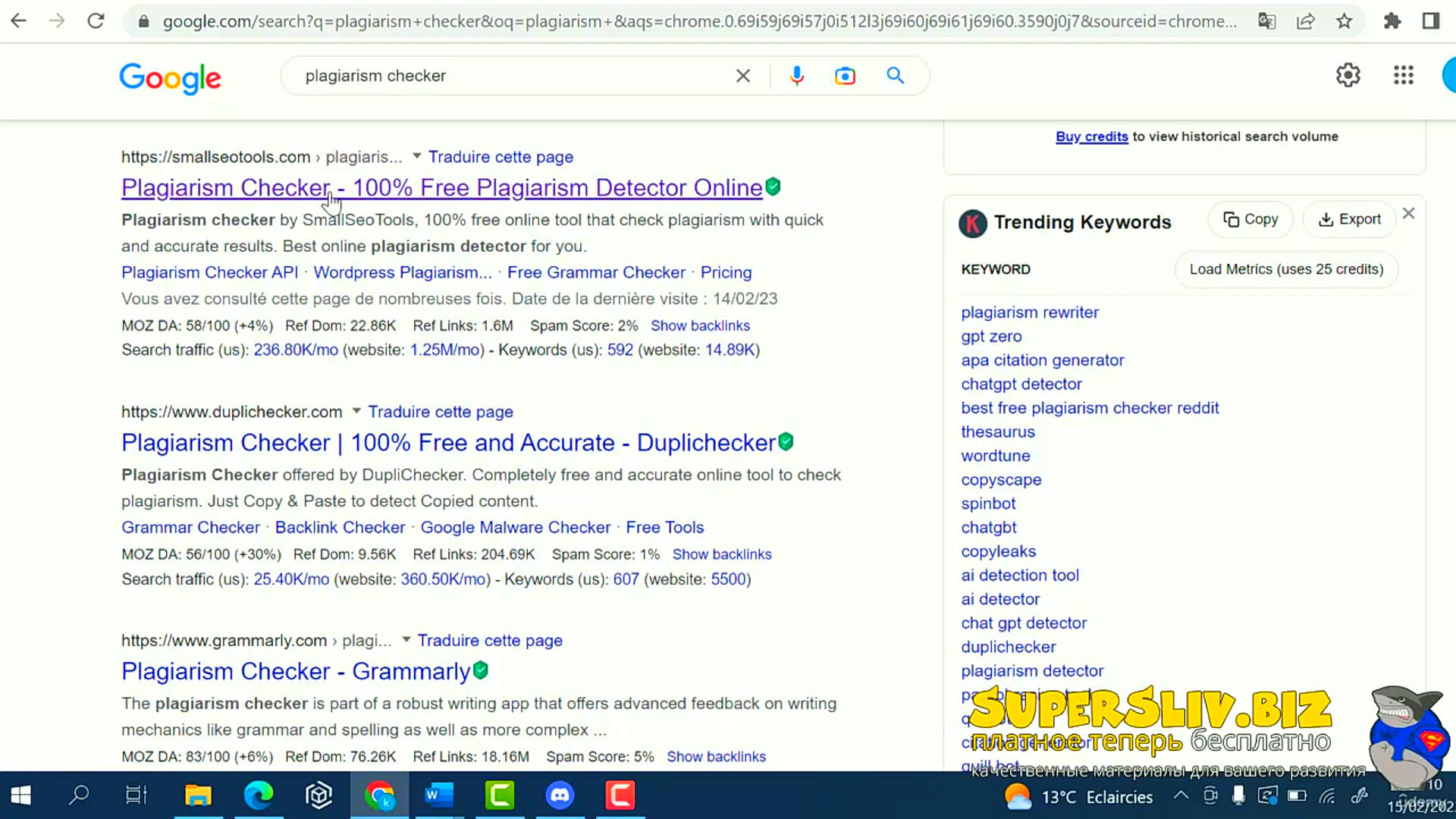Open Task View in the taskbar
The width and height of the screenshot is (1456, 819).
[x=136, y=795]
